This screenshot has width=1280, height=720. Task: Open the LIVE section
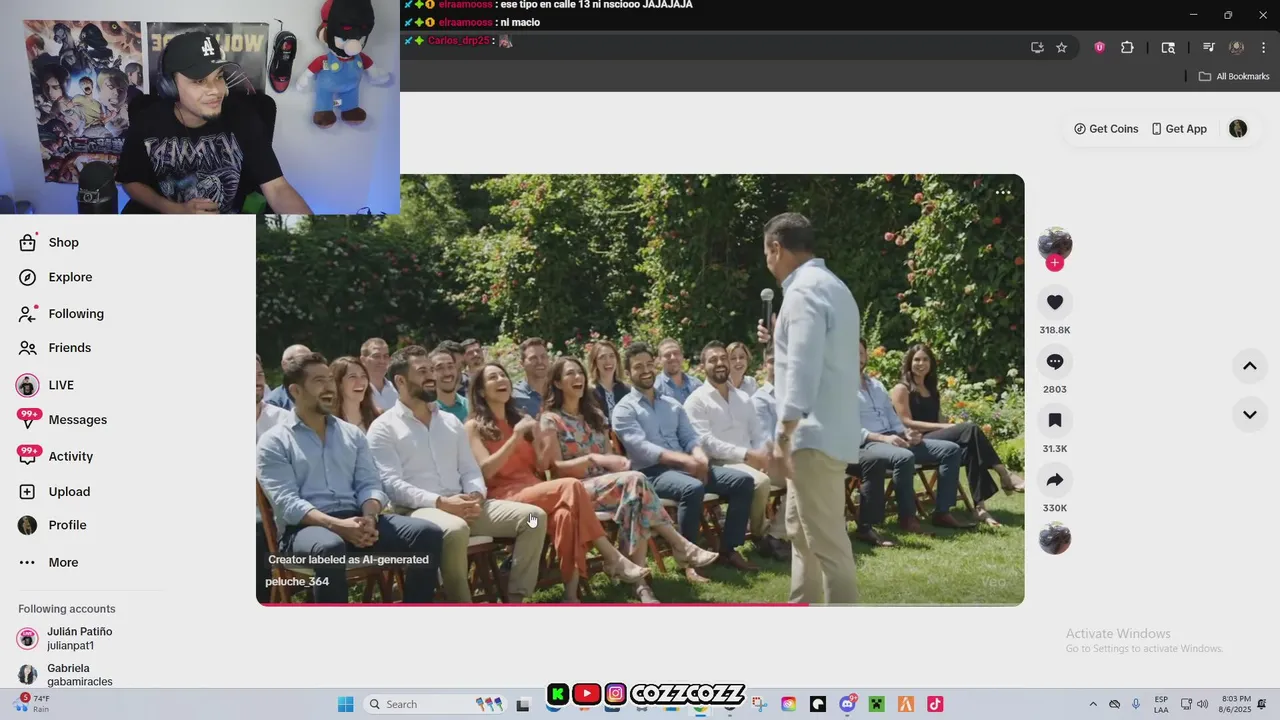click(x=46, y=385)
